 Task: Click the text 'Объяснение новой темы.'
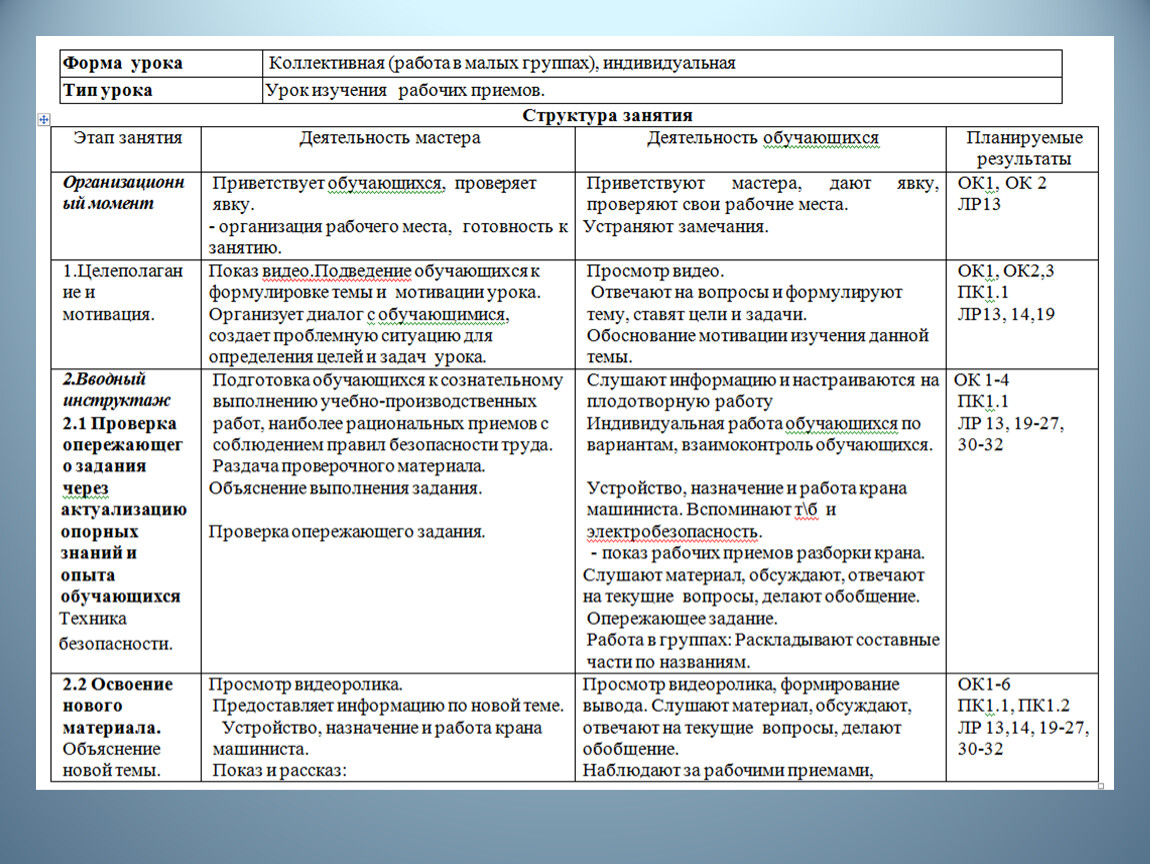[111, 760]
